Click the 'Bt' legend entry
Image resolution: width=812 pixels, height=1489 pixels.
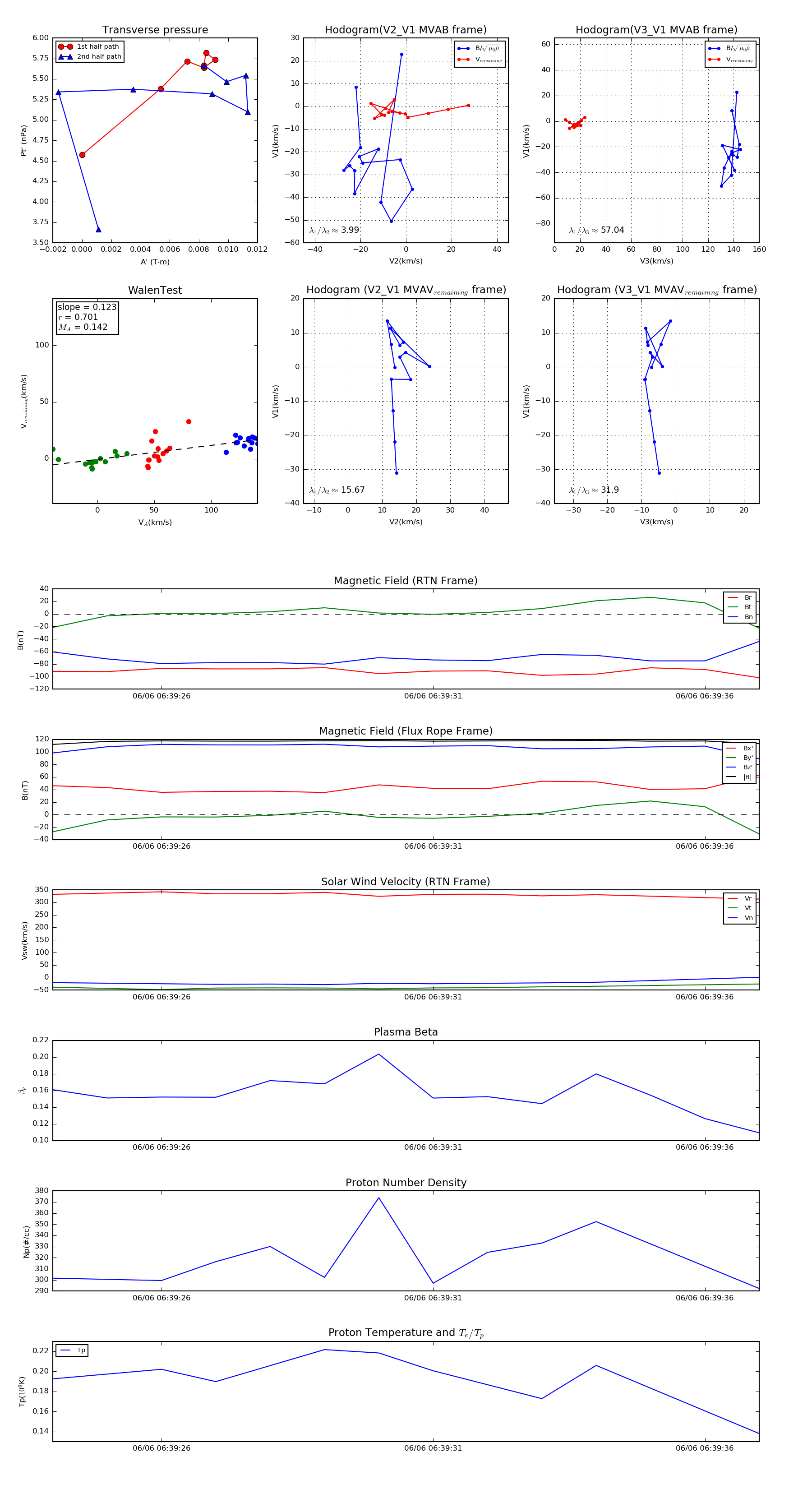(740, 607)
